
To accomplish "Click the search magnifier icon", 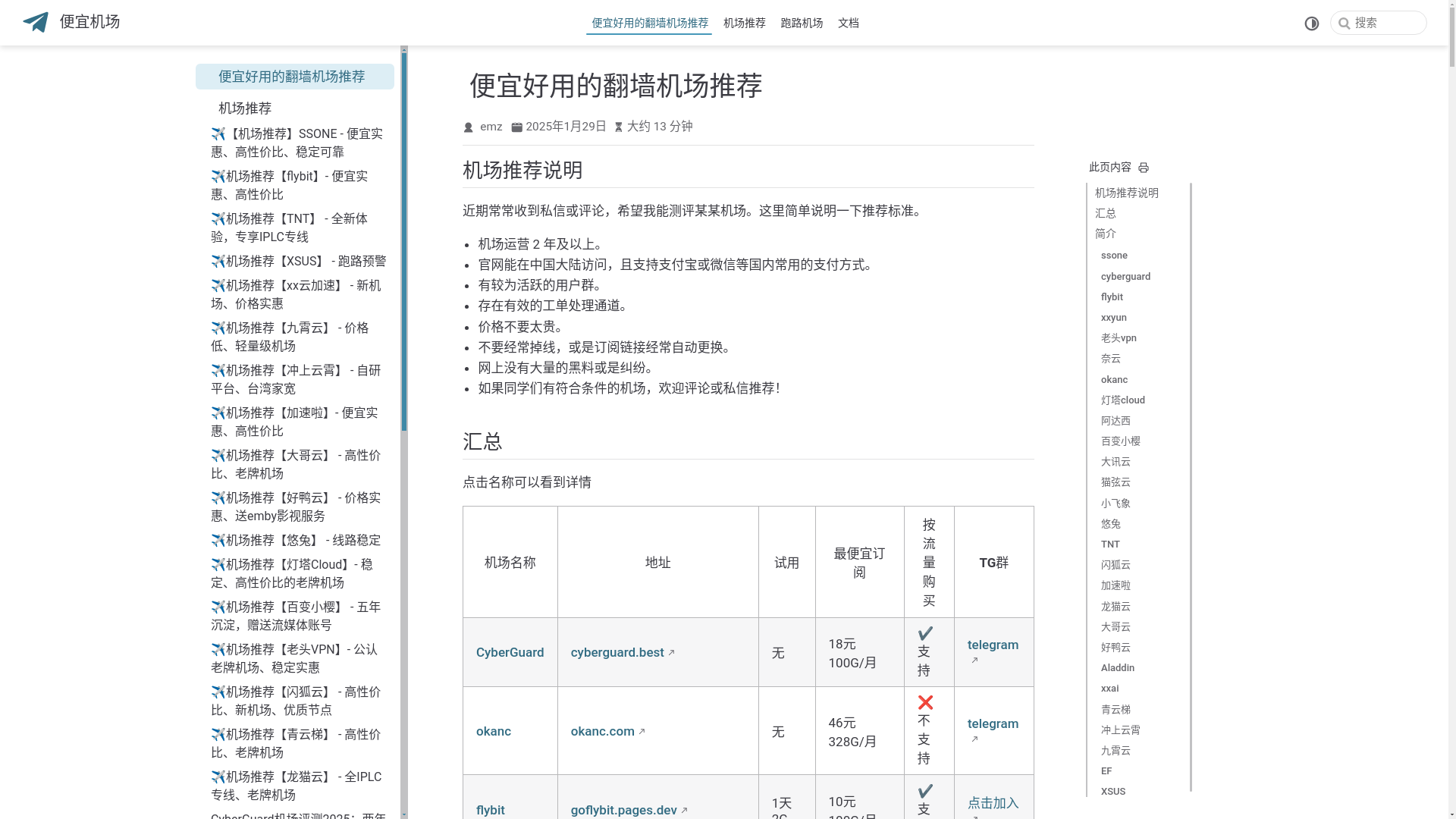I will coord(1345,24).
